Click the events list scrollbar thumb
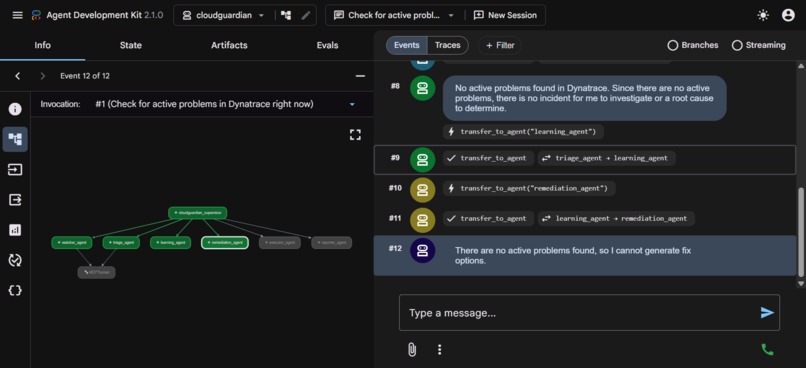Screen dimensions: 806x368 pos(800,231)
